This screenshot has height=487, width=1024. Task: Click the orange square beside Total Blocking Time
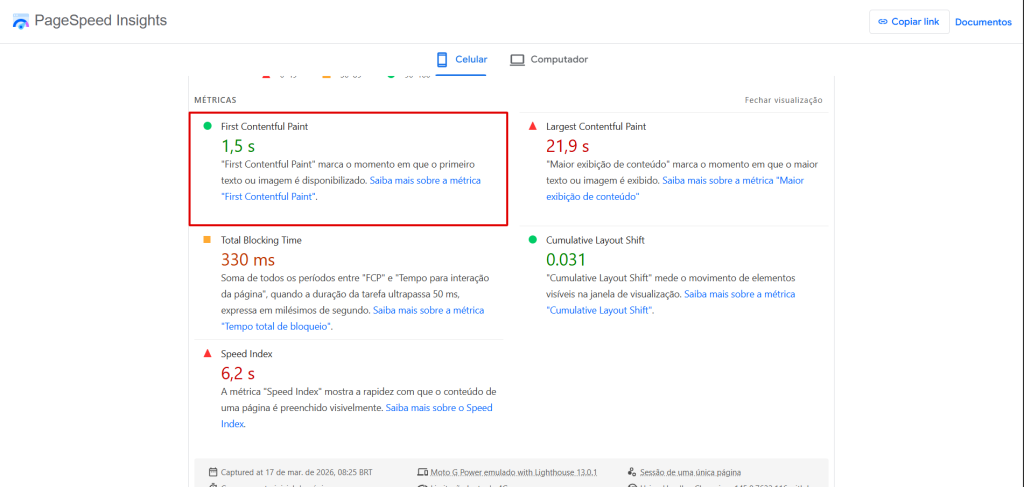click(207, 240)
